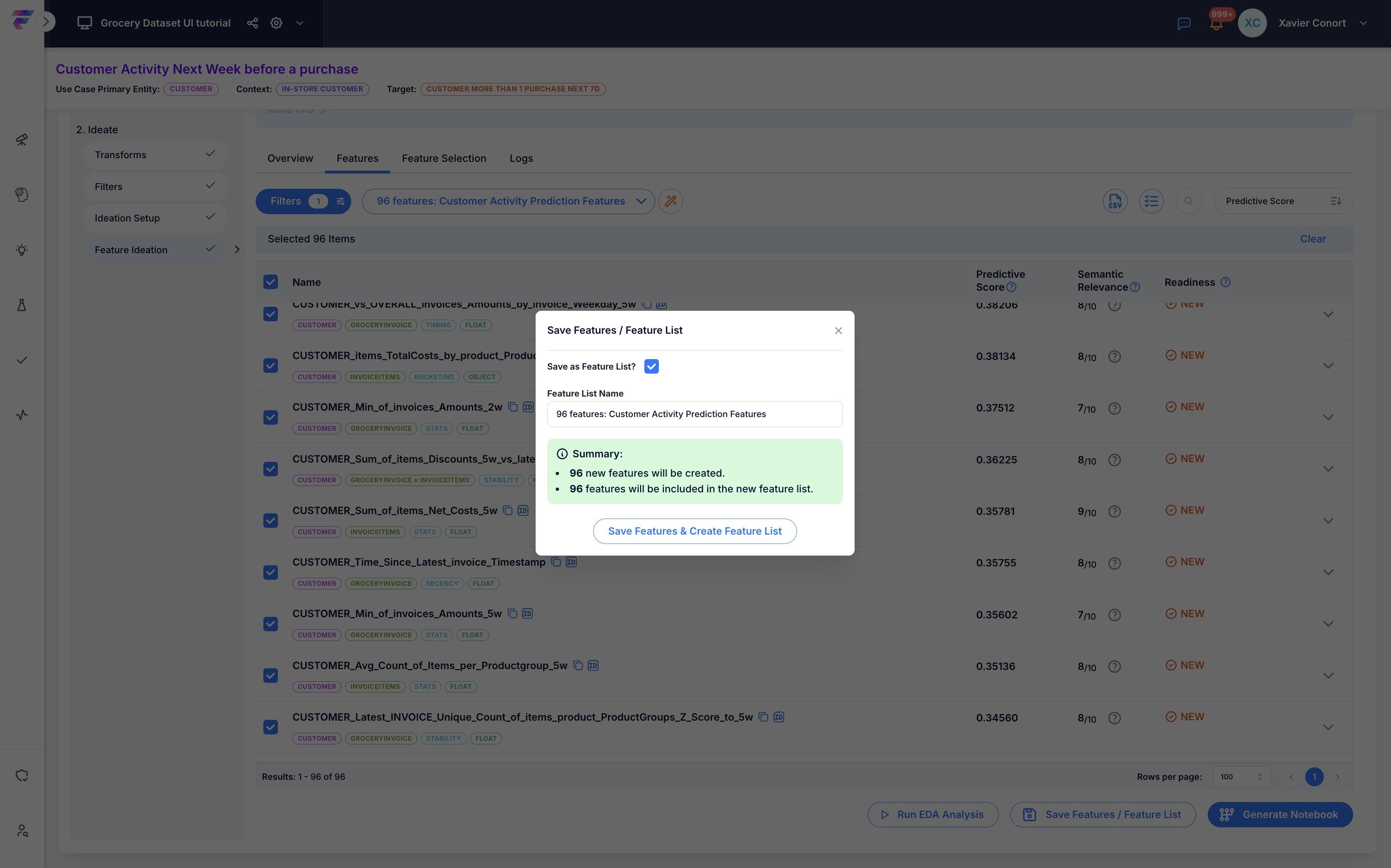
Task: Toggle the select-all checkbox in table header
Action: pos(270,282)
